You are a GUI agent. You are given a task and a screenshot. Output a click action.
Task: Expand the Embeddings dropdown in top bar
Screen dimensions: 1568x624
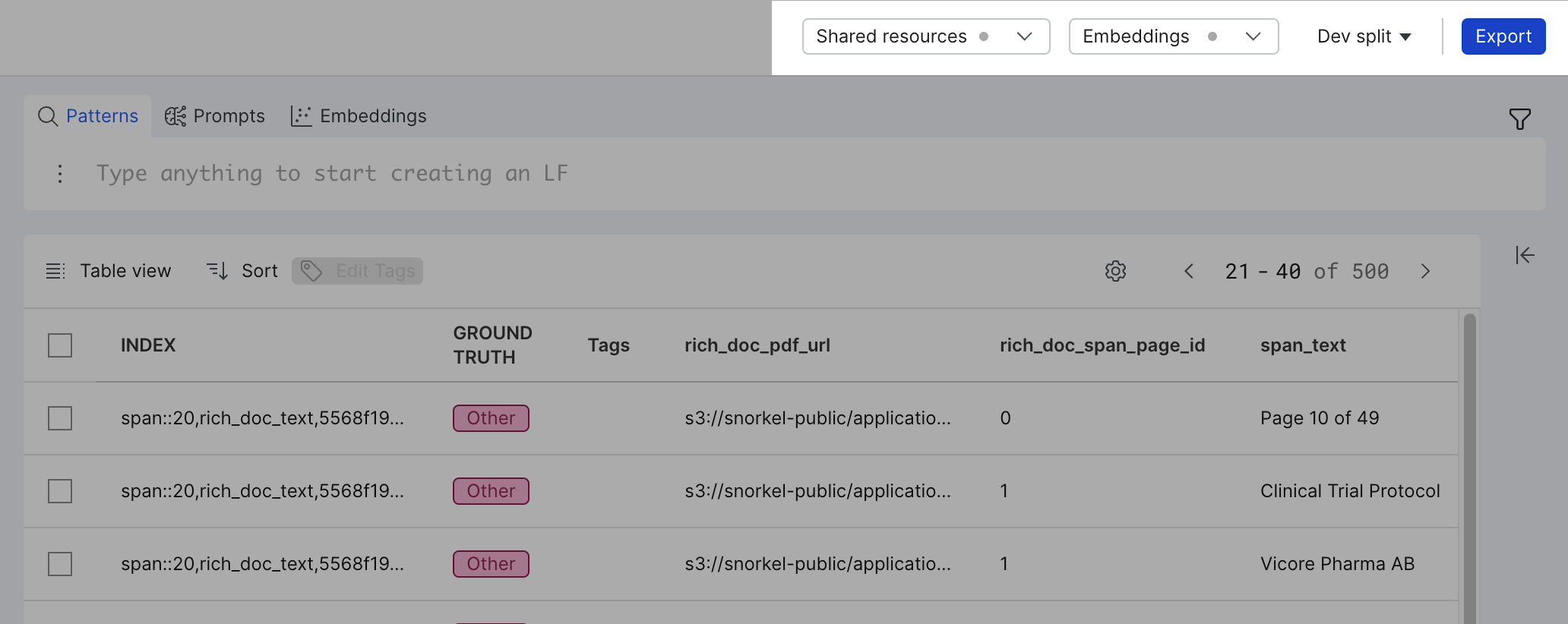tap(1174, 36)
